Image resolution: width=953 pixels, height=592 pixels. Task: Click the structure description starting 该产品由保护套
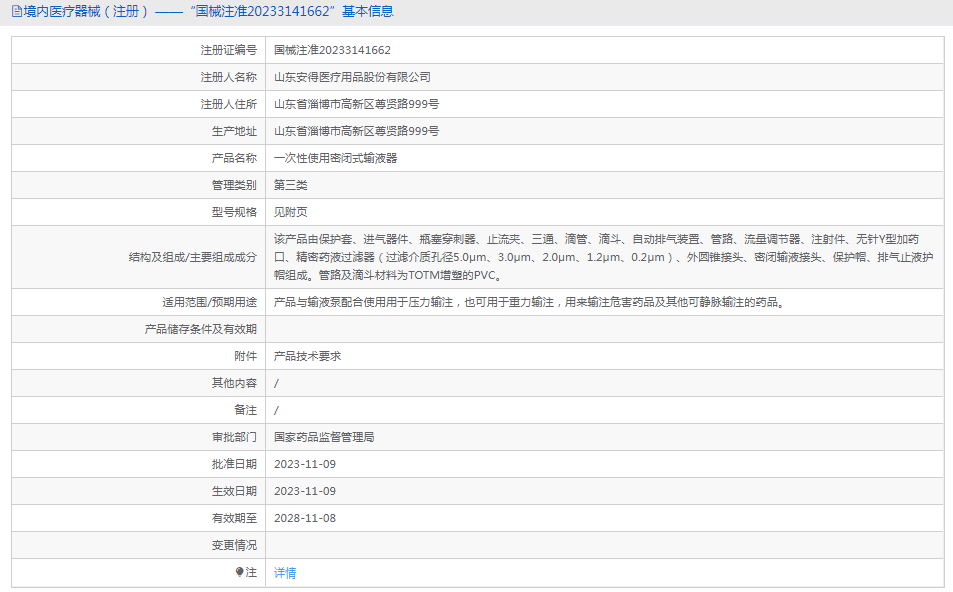pyautogui.click(x=603, y=257)
